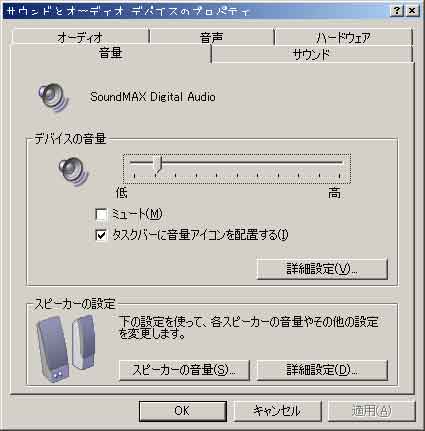
Task: Click the question mark help button in title bar
Action: [x=396, y=11]
